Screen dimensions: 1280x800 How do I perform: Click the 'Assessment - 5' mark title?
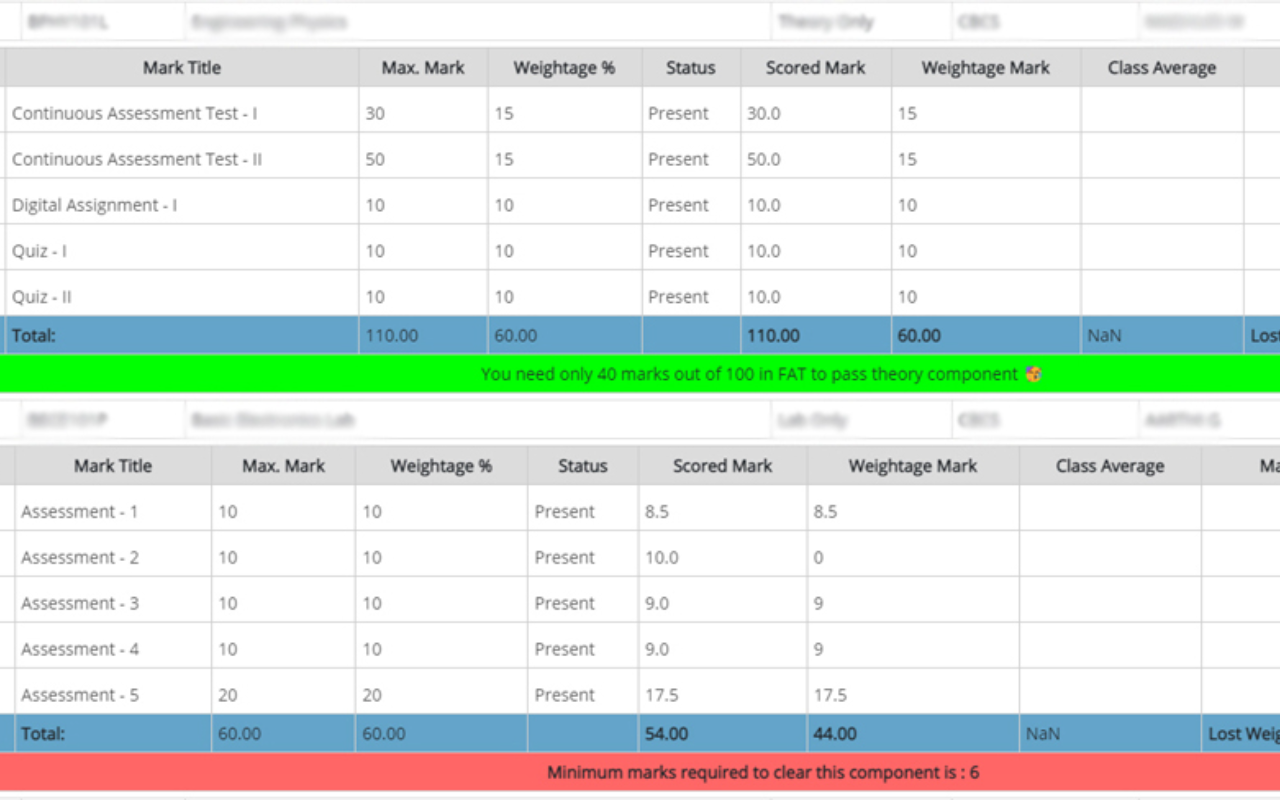(80, 696)
